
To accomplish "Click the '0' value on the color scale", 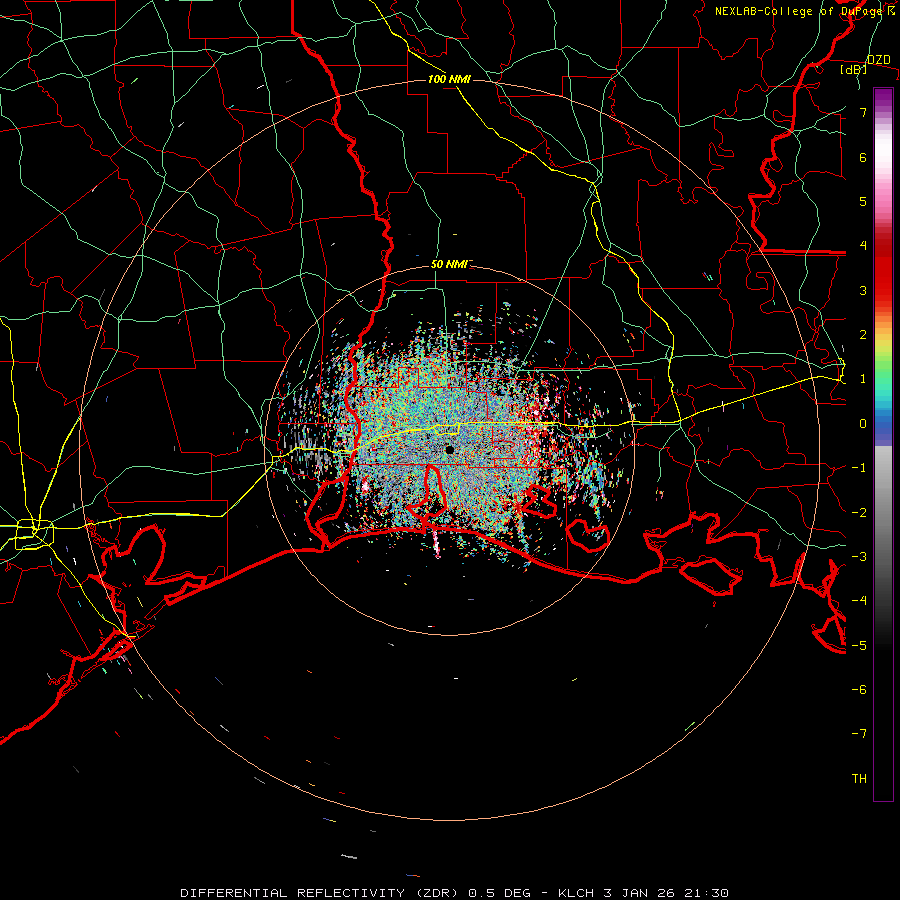I will click(863, 424).
